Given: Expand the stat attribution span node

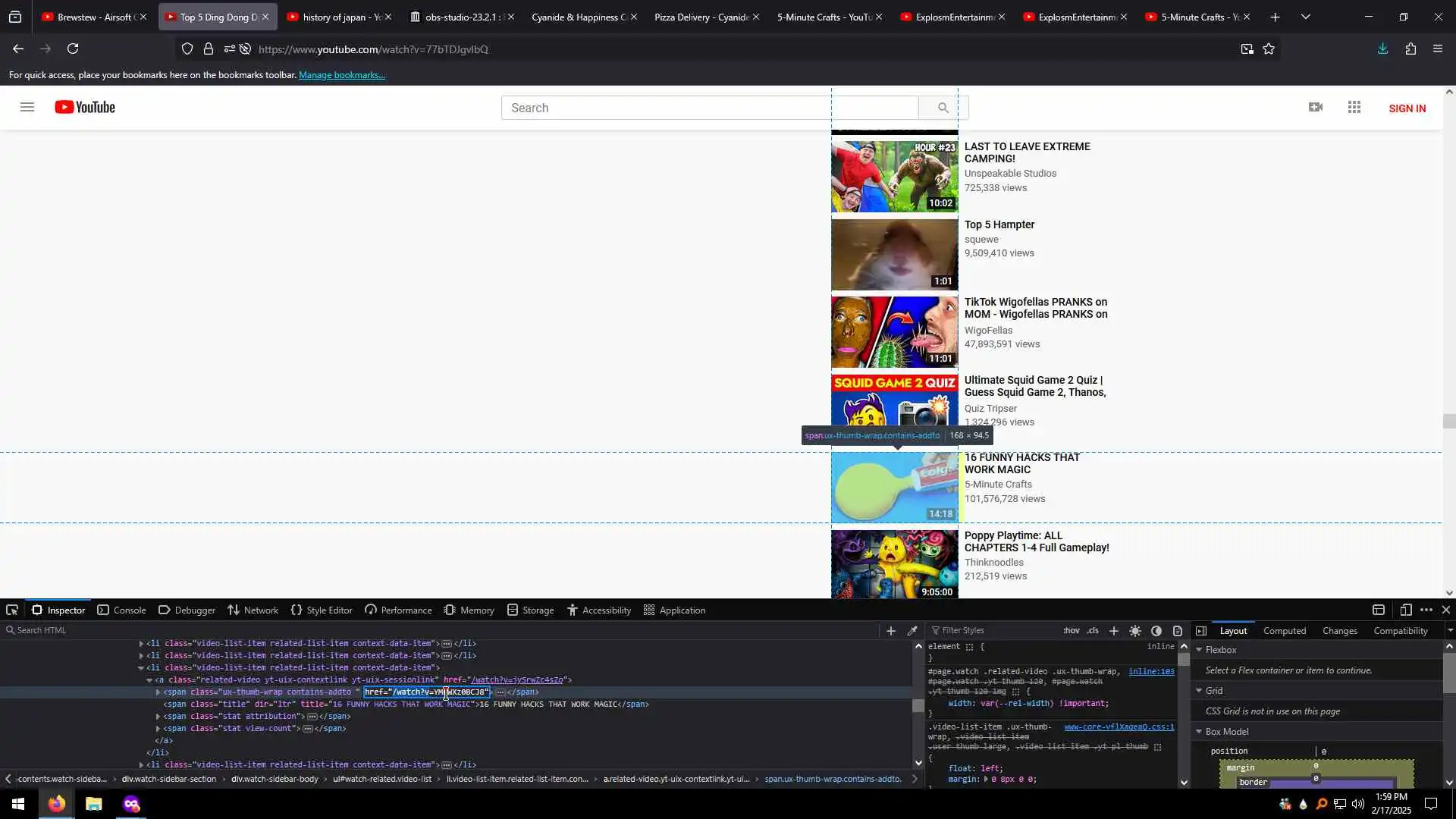Looking at the screenshot, I should click(x=158, y=717).
